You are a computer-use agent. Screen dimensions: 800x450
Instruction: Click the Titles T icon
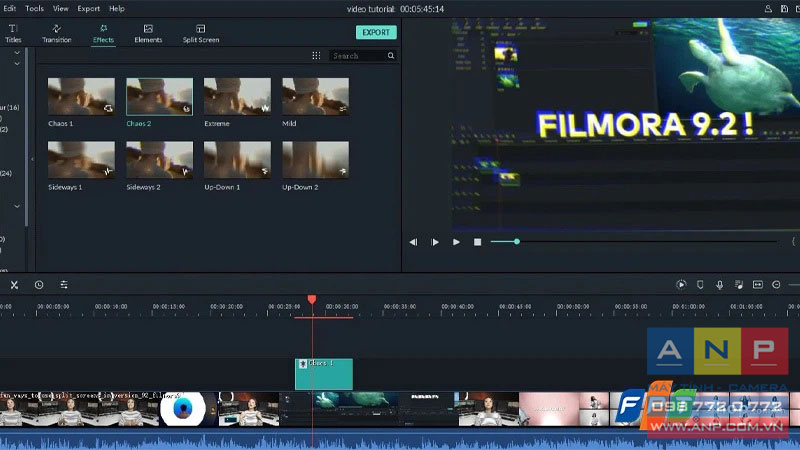13,29
